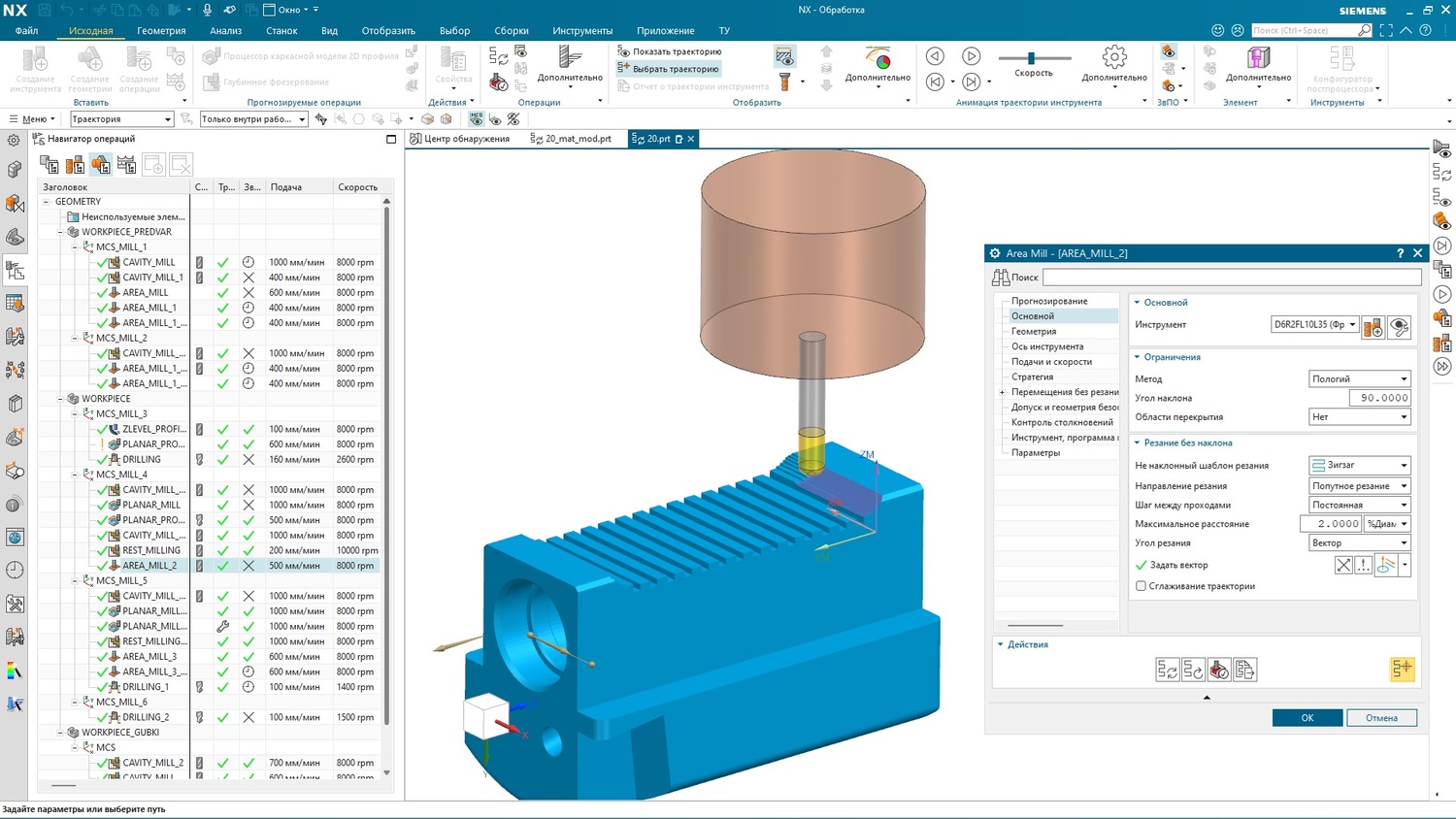The height and width of the screenshot is (819, 1456).
Task: Click the Program Order View navigator icon
Action: 49,165
